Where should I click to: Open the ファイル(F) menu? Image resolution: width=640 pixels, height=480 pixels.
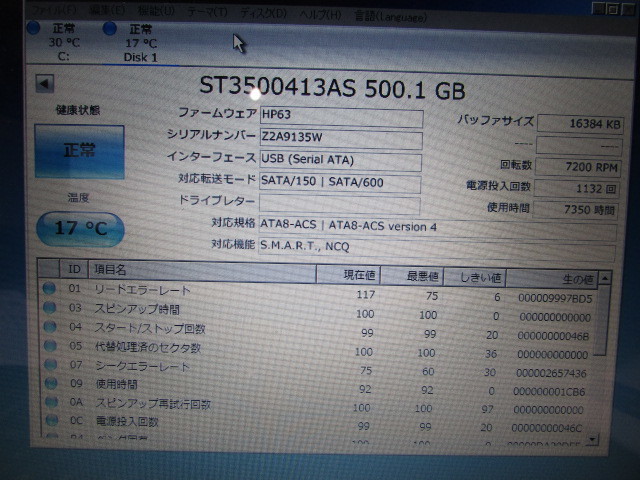tap(55, 9)
